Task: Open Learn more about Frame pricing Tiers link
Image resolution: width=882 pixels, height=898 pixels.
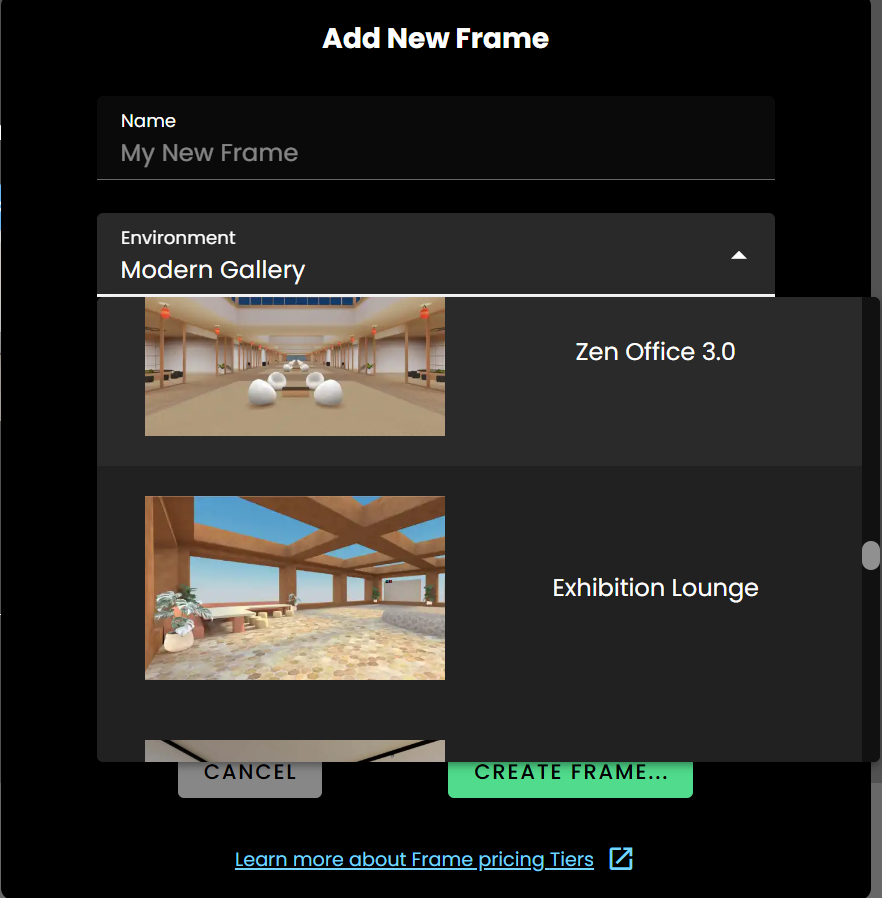Action: coord(414,860)
